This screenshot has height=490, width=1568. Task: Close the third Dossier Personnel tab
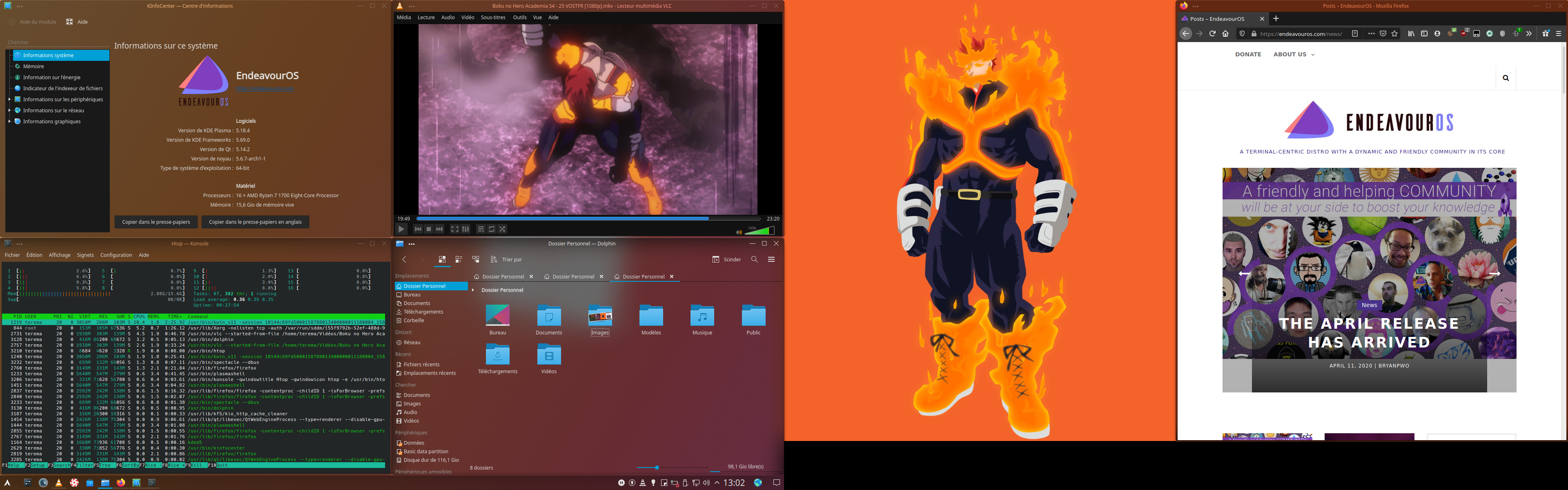[672, 276]
